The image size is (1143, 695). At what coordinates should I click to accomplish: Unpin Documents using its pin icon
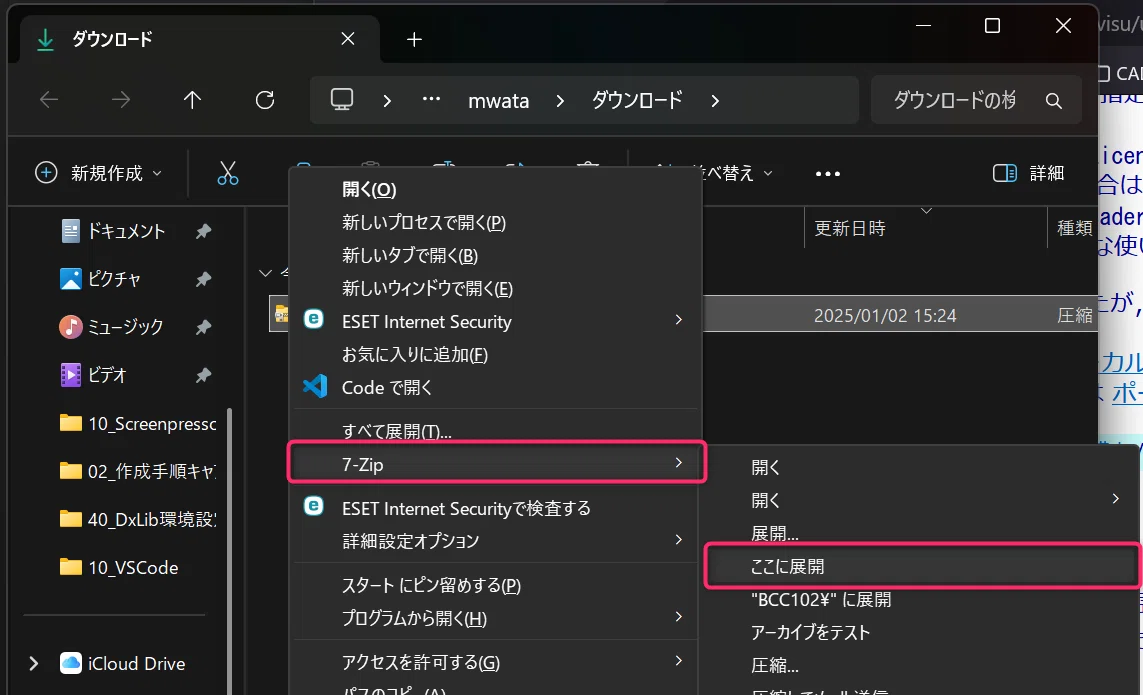(203, 231)
